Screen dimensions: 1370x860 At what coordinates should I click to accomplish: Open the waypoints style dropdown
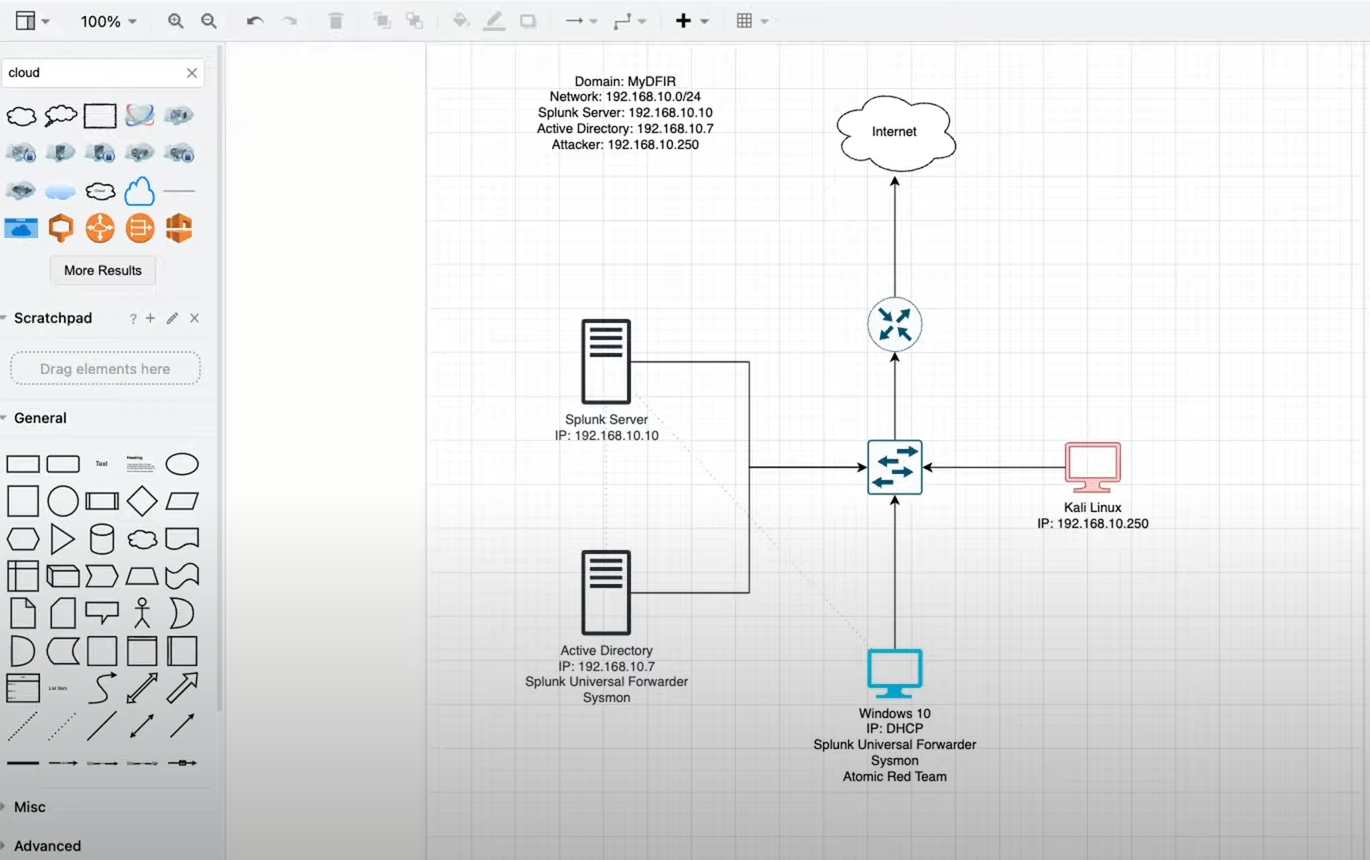[629, 21]
